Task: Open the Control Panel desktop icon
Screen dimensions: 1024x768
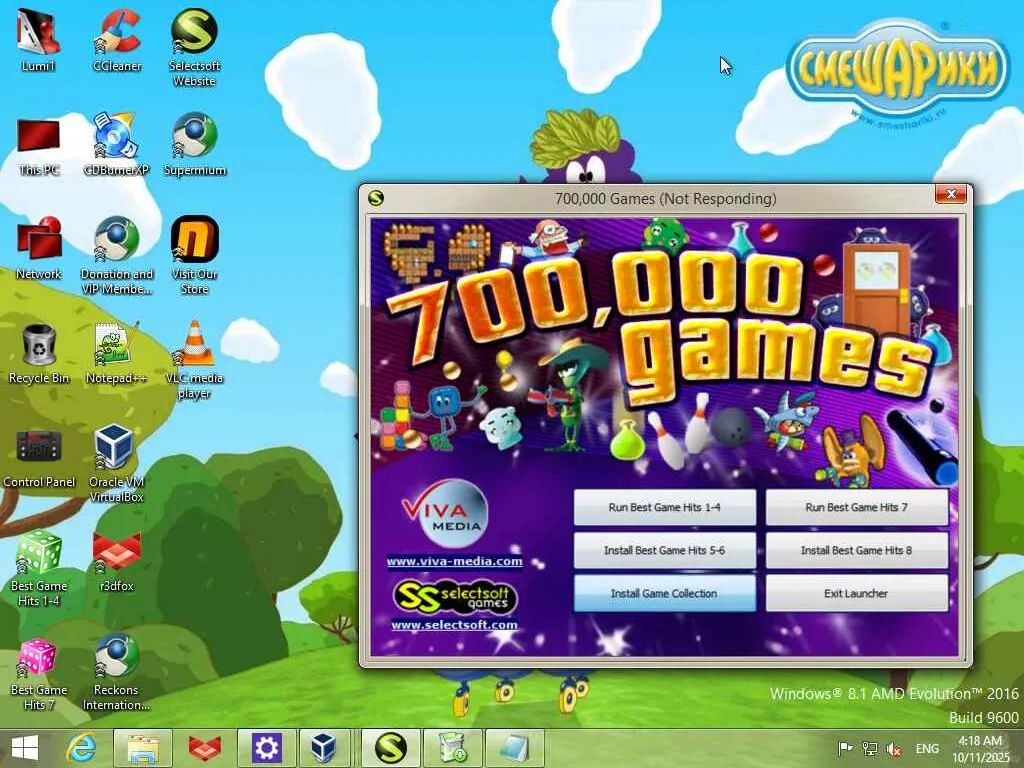Action: (39, 458)
